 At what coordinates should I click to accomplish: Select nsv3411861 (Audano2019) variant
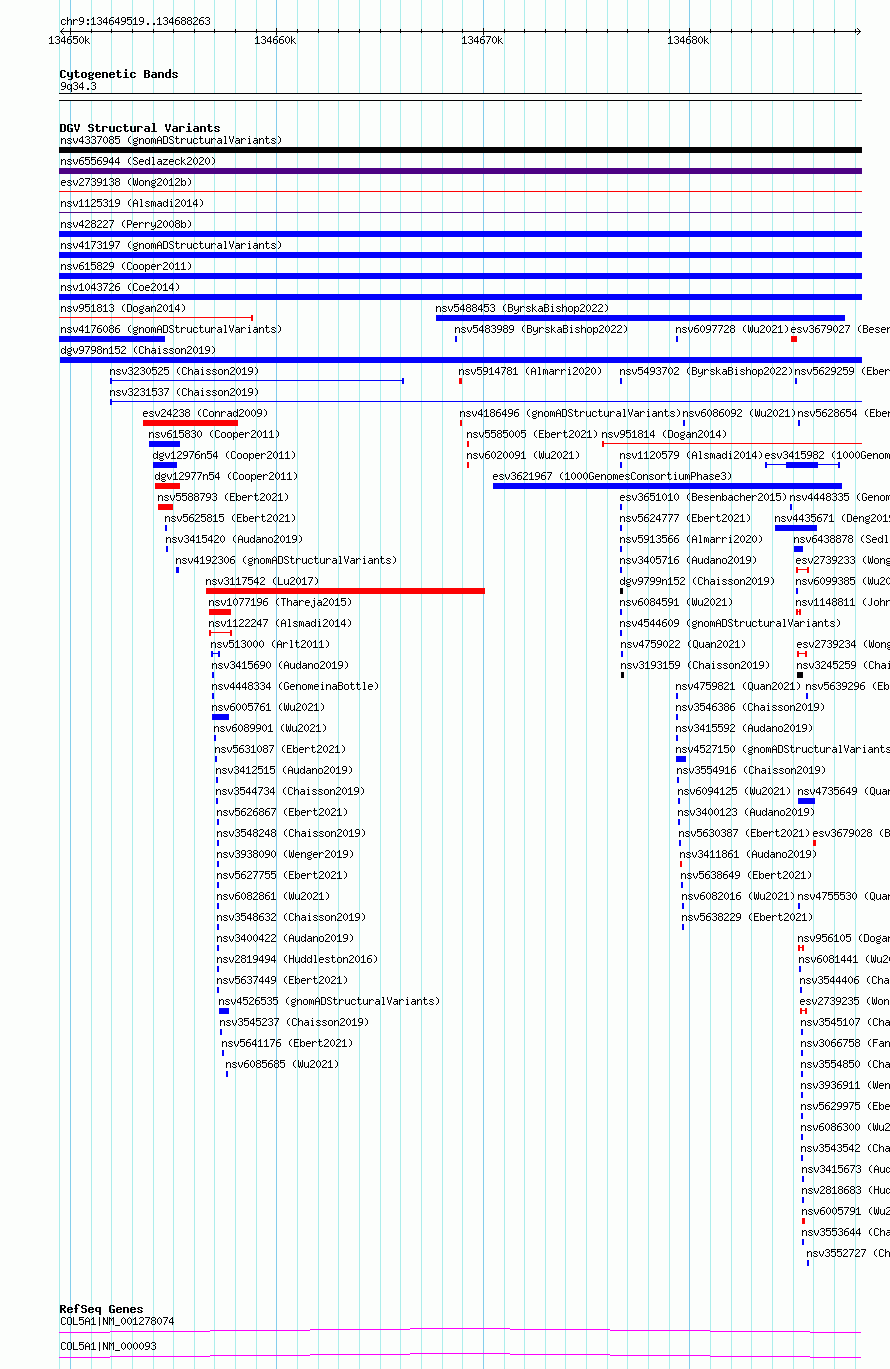(748, 854)
